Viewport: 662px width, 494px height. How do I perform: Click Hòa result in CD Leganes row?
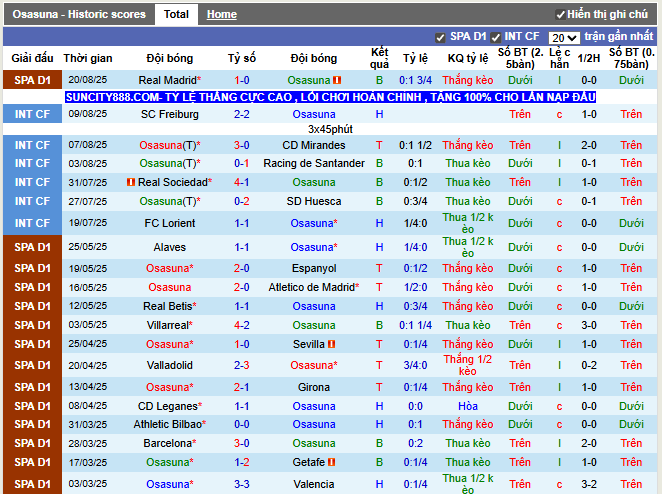468,406
